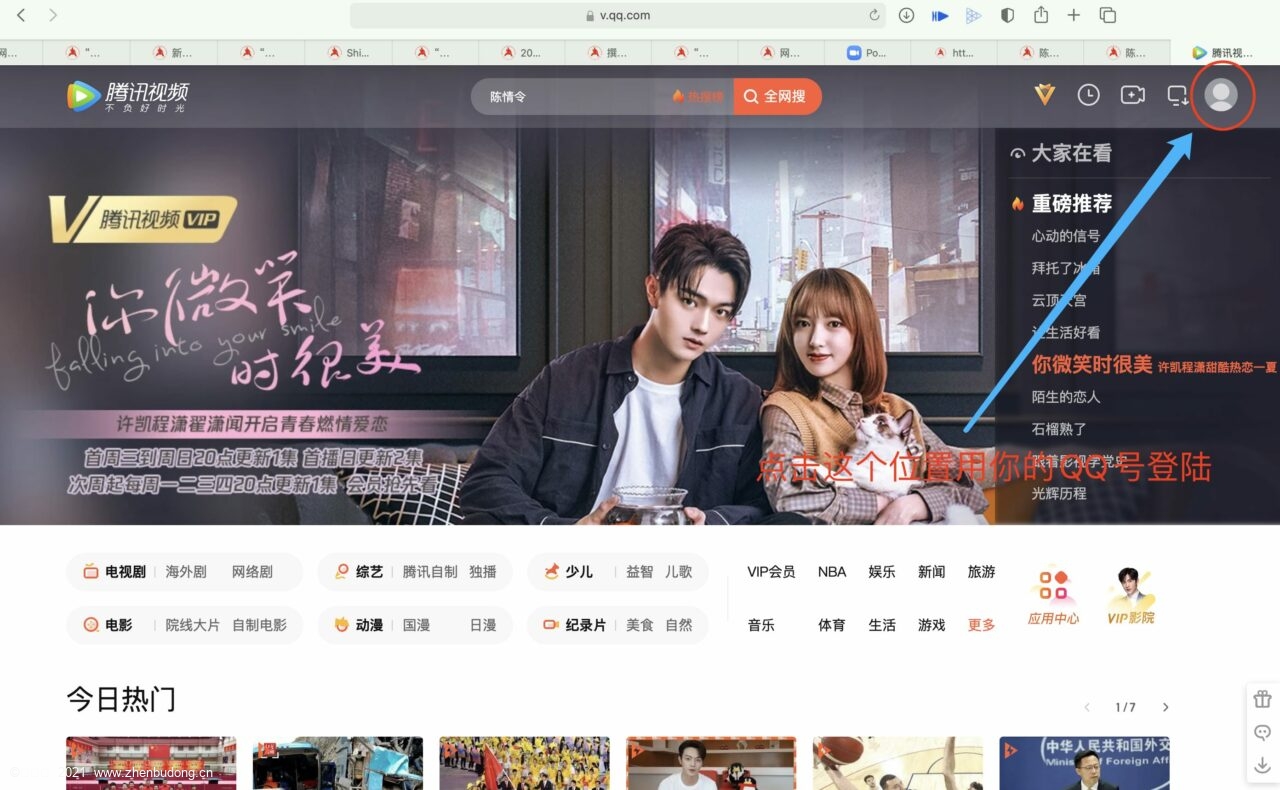Screen dimensions: 1280x790
Task: Open the NBA channel link
Action: (x=831, y=572)
